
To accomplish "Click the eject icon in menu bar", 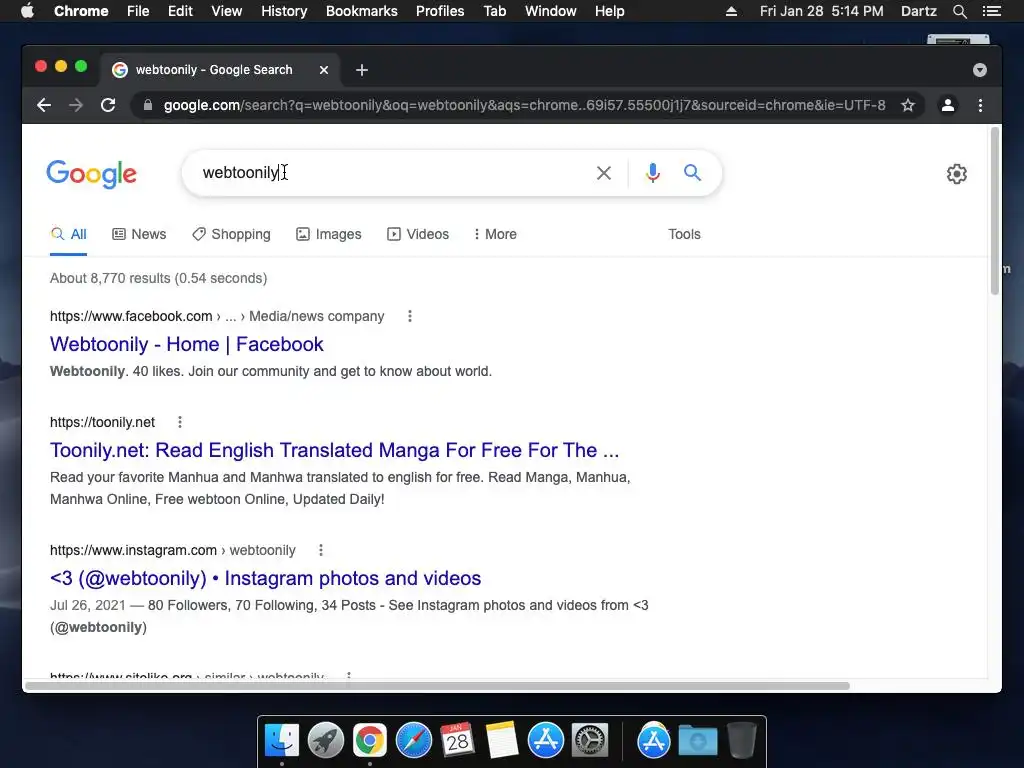I will [x=731, y=11].
